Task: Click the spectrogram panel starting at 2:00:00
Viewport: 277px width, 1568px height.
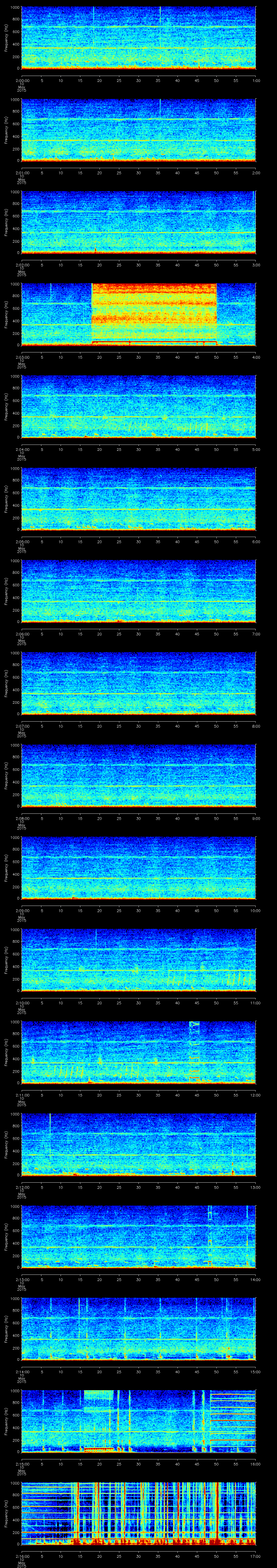Action: click(x=138, y=38)
